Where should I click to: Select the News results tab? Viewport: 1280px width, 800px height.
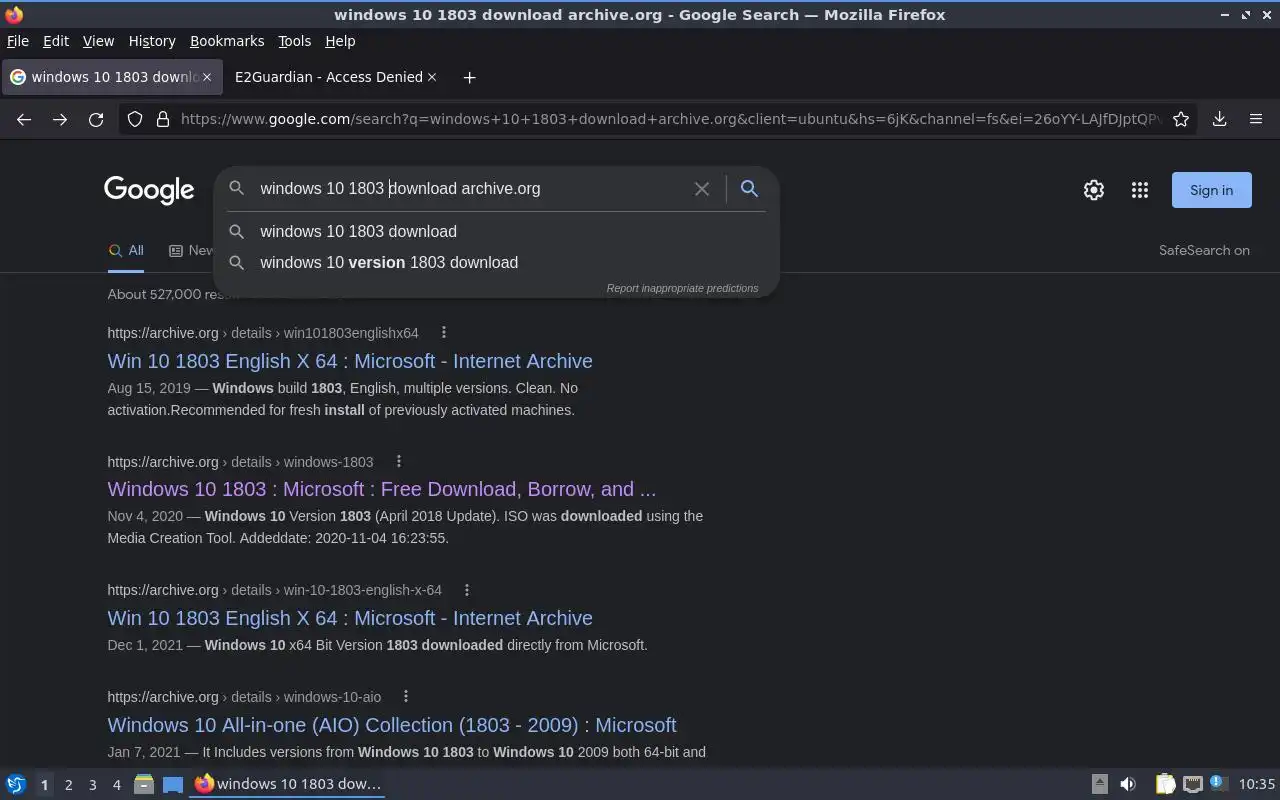click(191, 251)
